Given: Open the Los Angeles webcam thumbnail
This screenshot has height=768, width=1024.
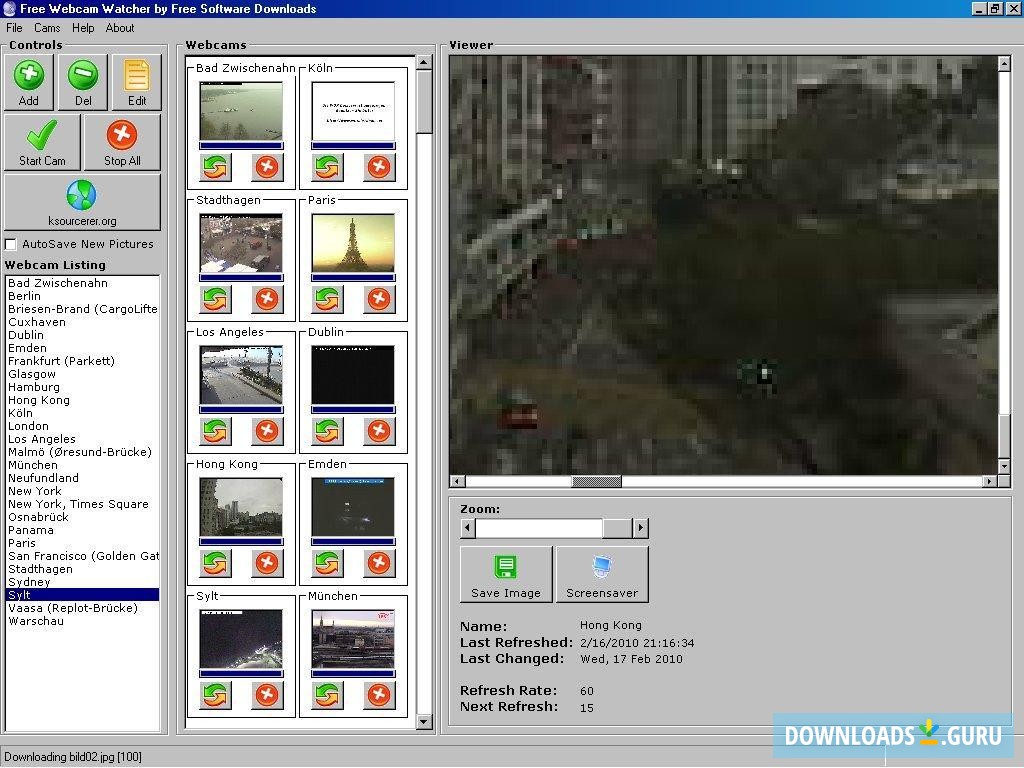Looking at the screenshot, I should pos(241,375).
